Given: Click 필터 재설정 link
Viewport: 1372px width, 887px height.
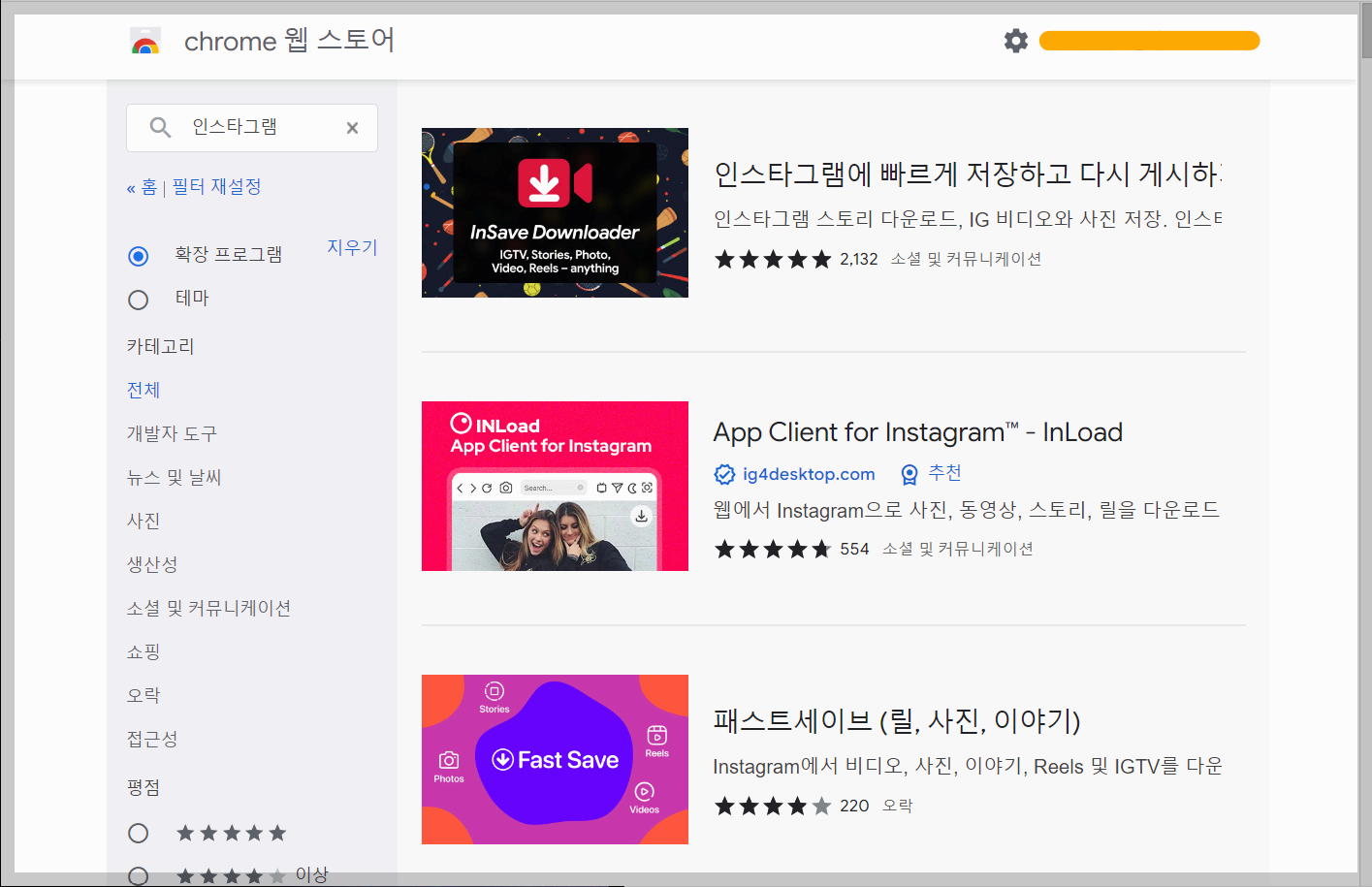Looking at the screenshot, I should 216,186.
